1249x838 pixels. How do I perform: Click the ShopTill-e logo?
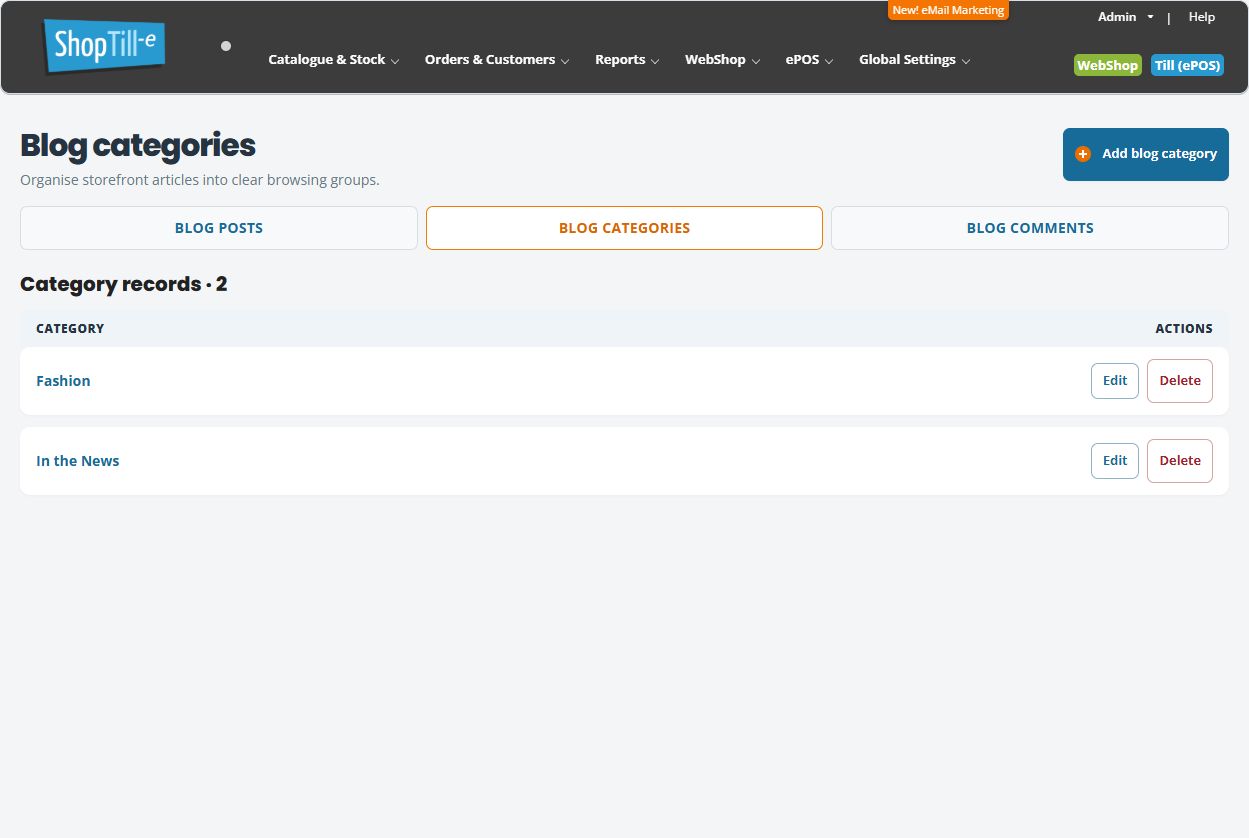click(x=104, y=46)
